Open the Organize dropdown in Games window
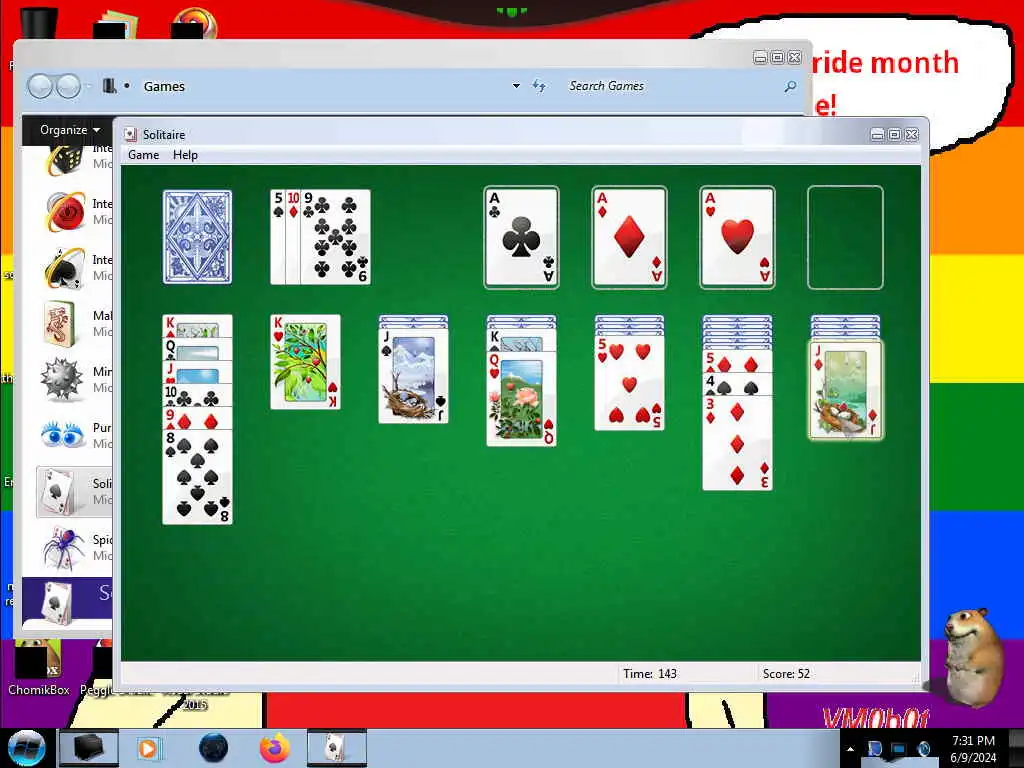The height and width of the screenshot is (768, 1024). point(70,129)
